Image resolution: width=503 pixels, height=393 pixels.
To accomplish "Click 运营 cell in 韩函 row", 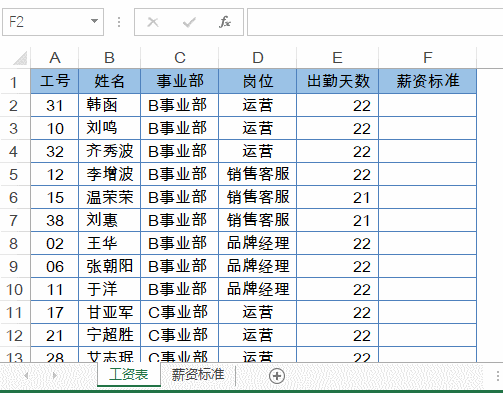I will [258, 105].
